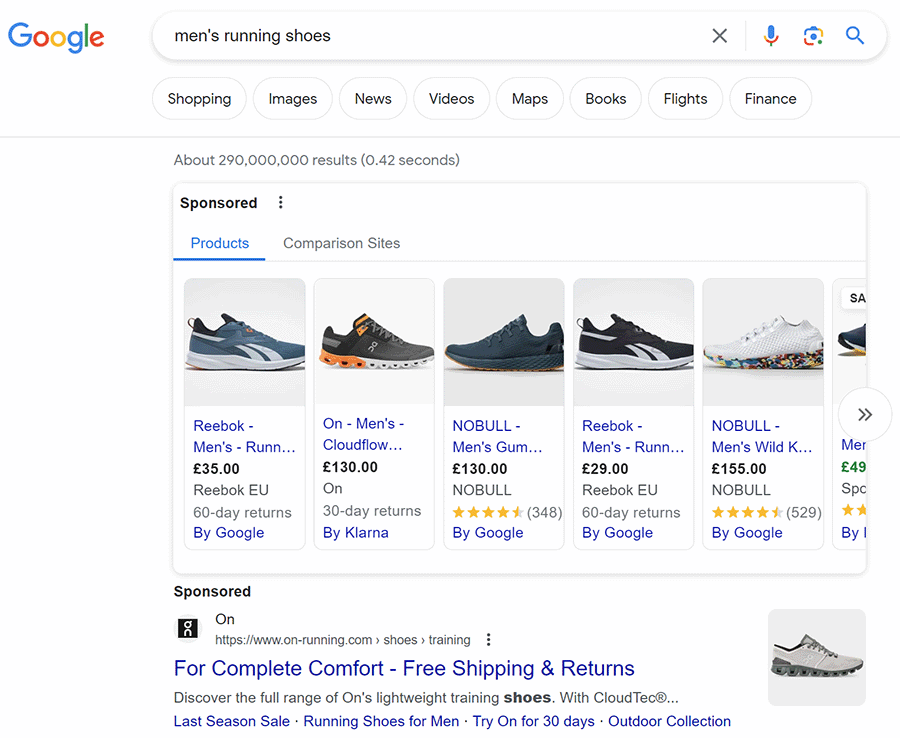Image resolution: width=900 pixels, height=738 pixels.
Task: Open the white NOBULL Wild Knit shoe image
Action: 763,342
